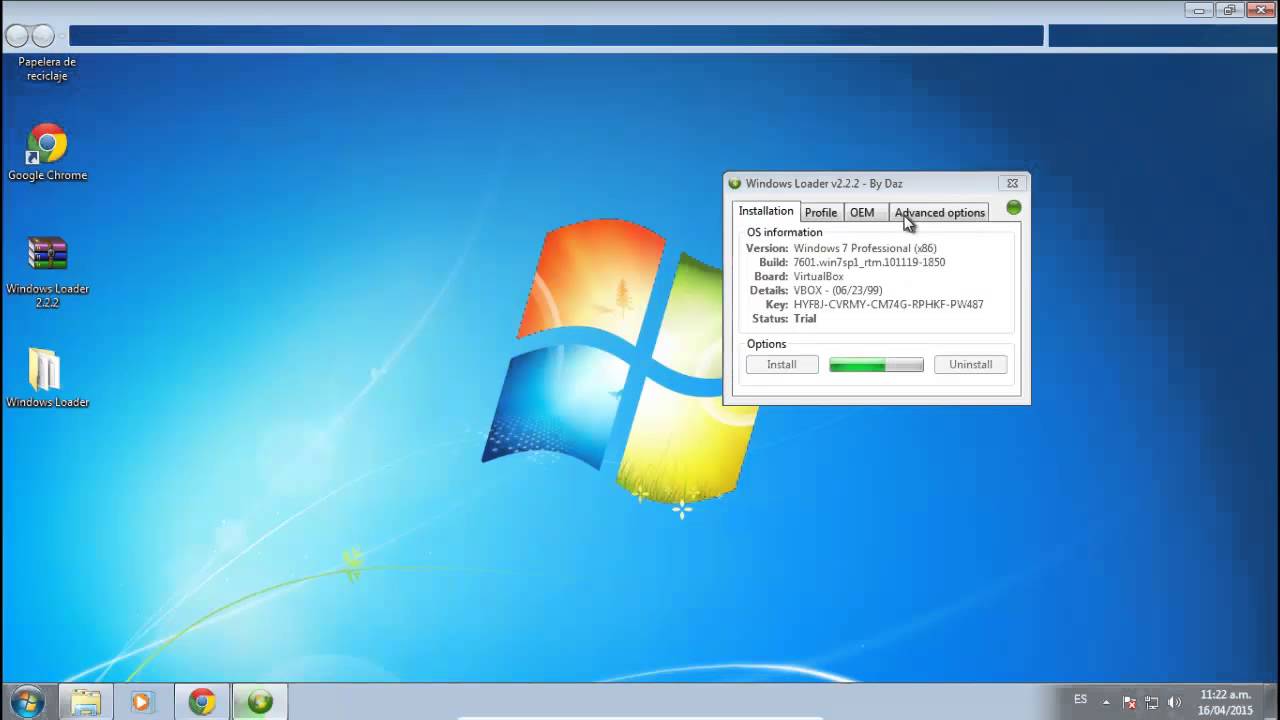Show hidden system tray icons
1280x720 pixels.
click(1106, 702)
